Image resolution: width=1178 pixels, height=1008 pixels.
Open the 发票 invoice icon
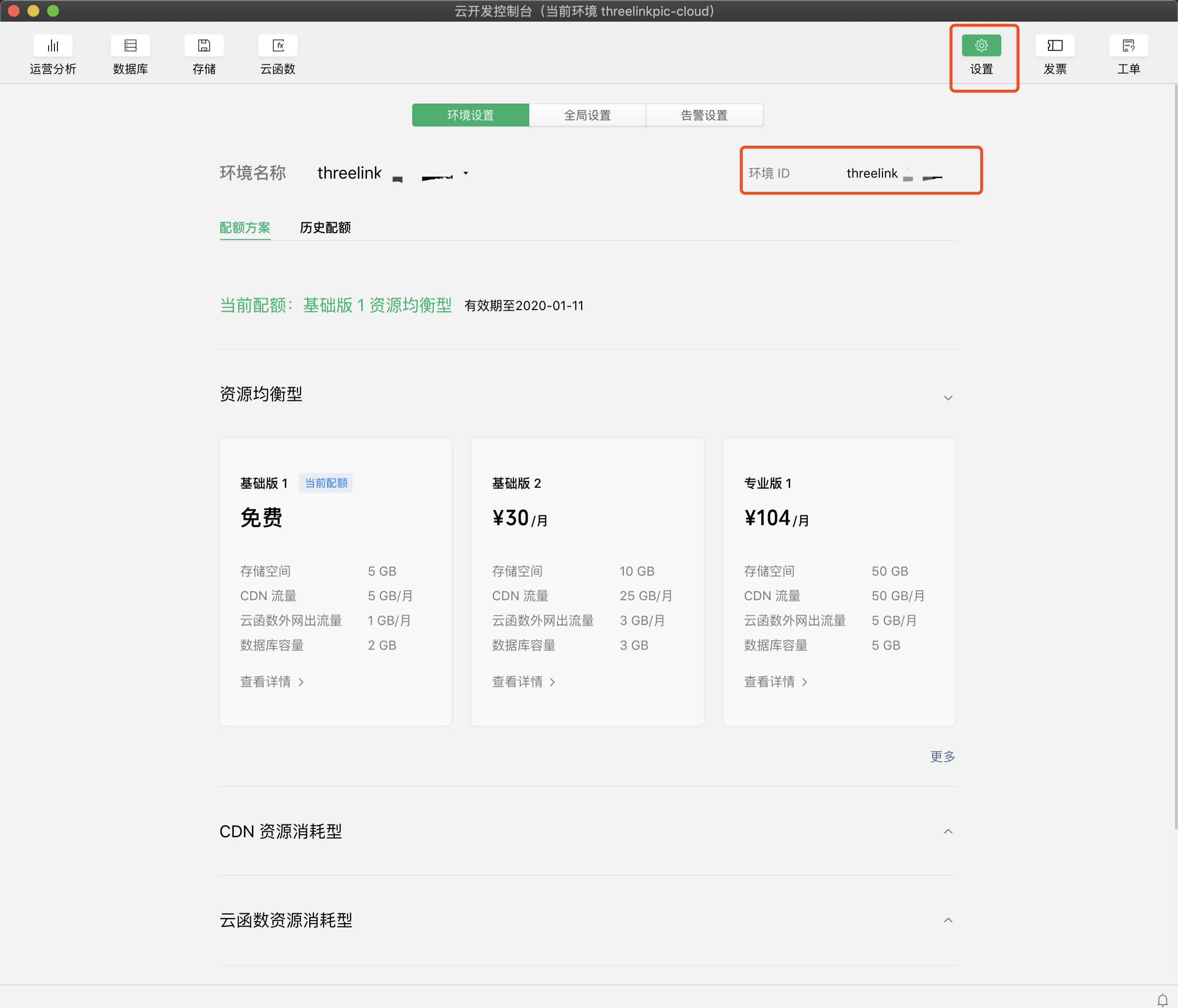pos(1055,46)
